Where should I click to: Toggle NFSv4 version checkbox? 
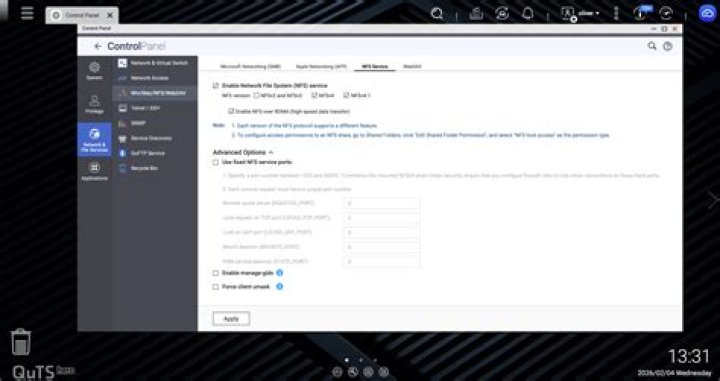(x=315, y=95)
